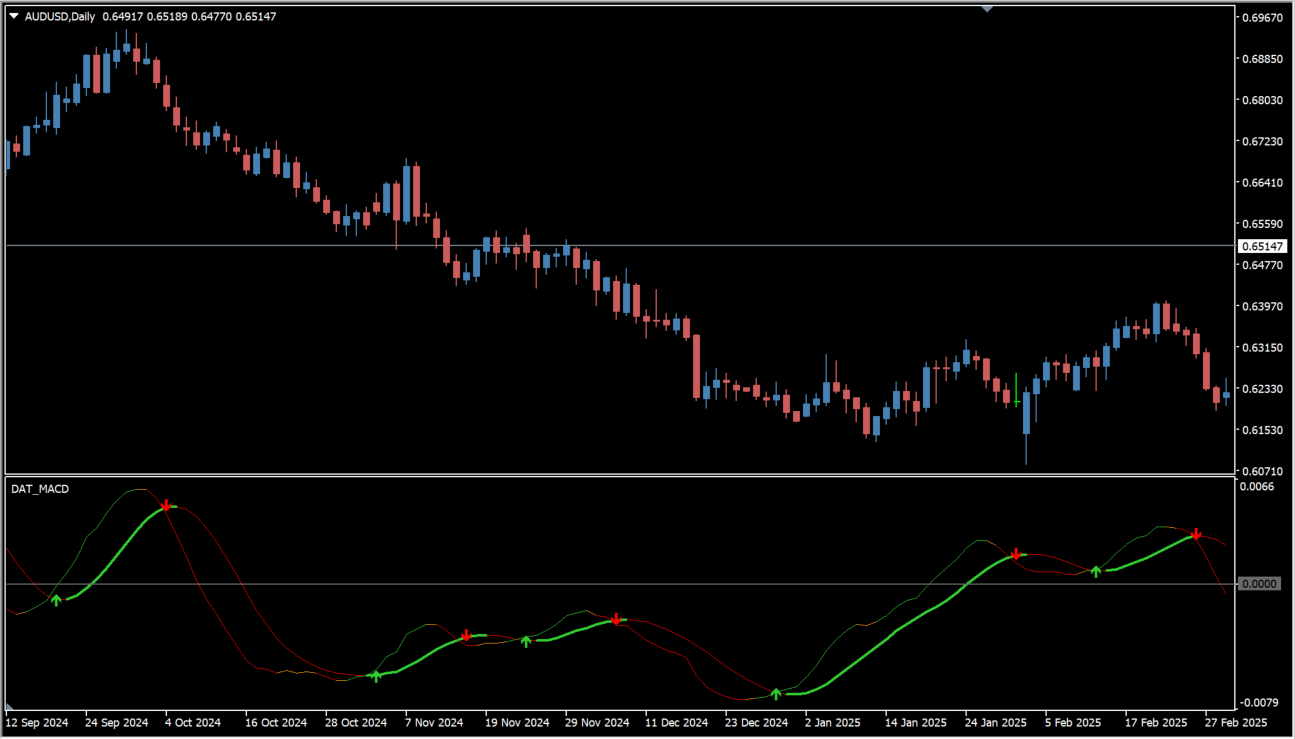Open the chart menu triangle beside AUDUSD,Daily

[14, 16]
